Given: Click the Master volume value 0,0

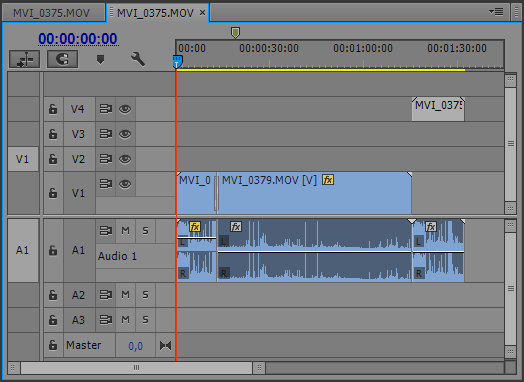Looking at the screenshot, I should tap(135, 346).
